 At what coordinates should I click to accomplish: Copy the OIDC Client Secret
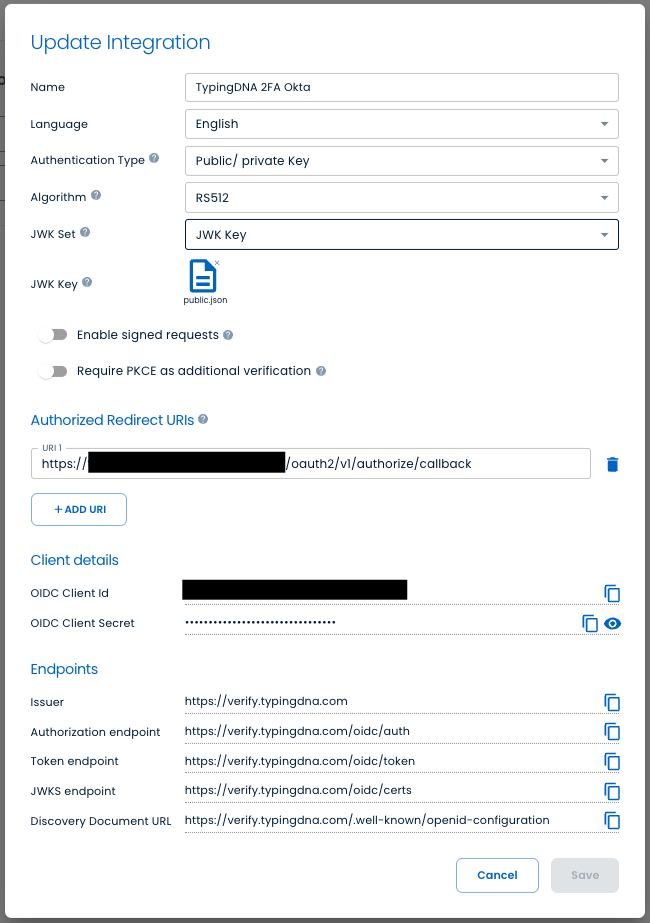pos(590,623)
